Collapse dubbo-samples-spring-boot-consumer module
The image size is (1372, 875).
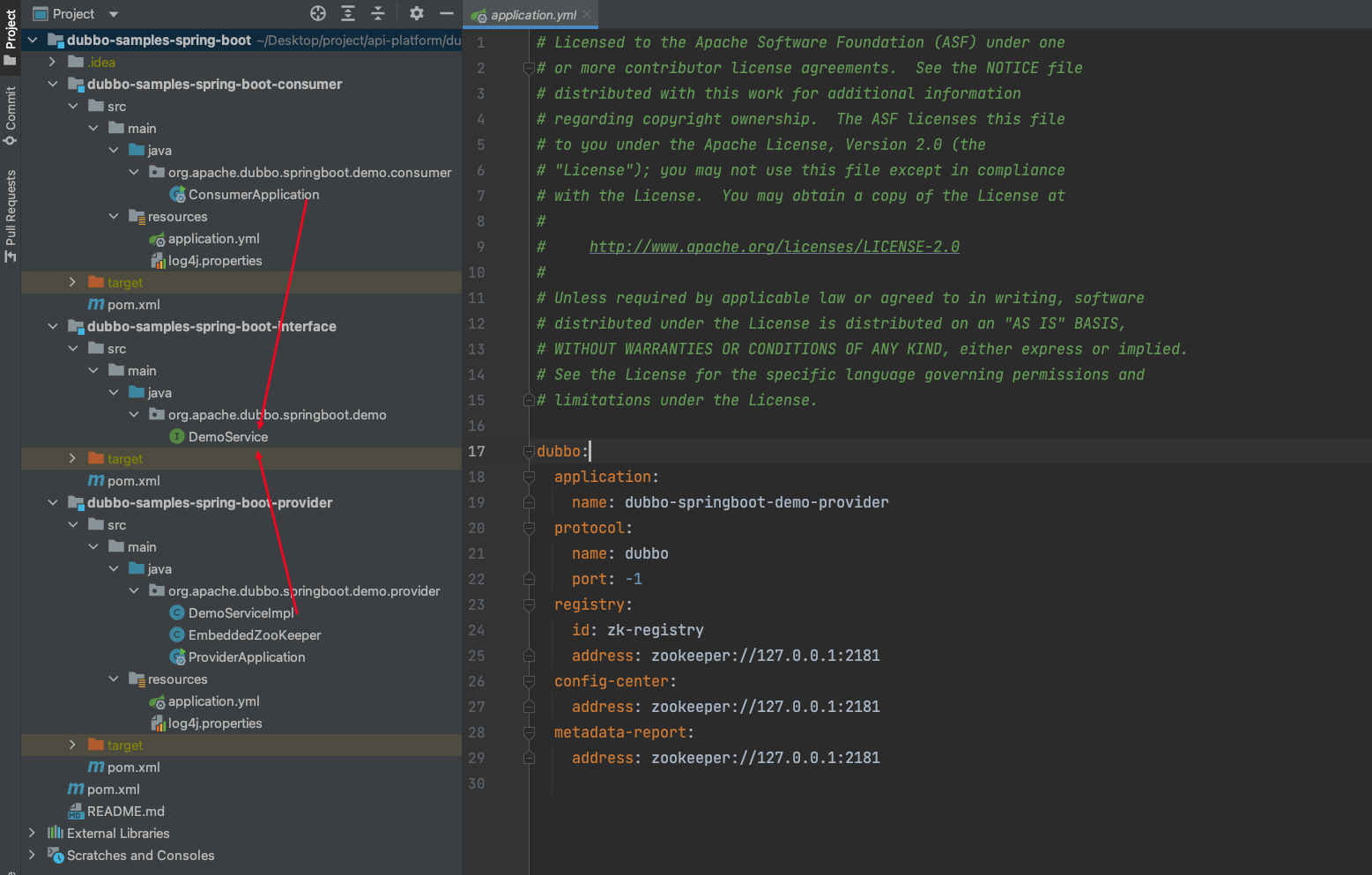tap(53, 84)
